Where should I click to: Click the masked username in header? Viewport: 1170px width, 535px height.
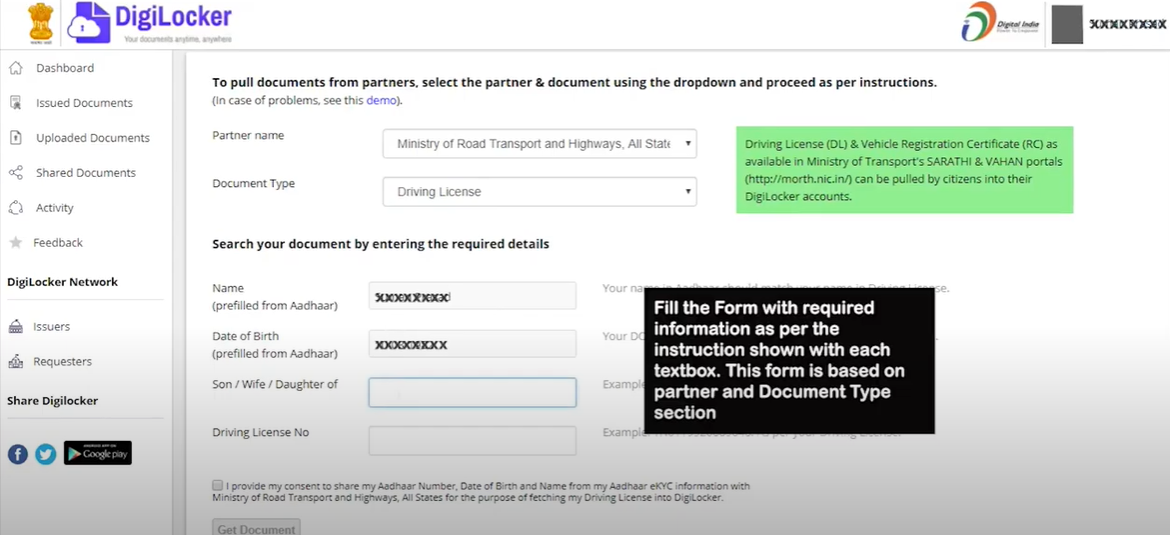(x=1127, y=24)
